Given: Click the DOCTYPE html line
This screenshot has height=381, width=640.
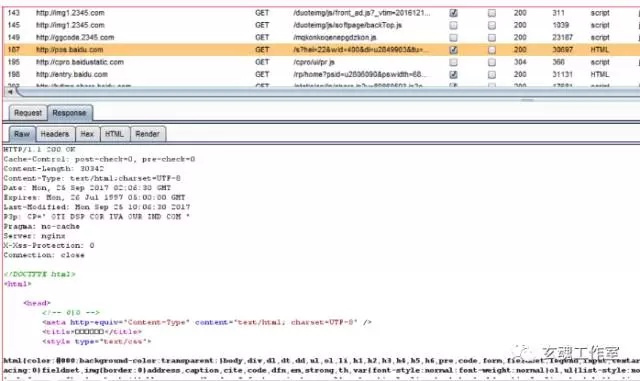Looking at the screenshot, I should (40, 274).
